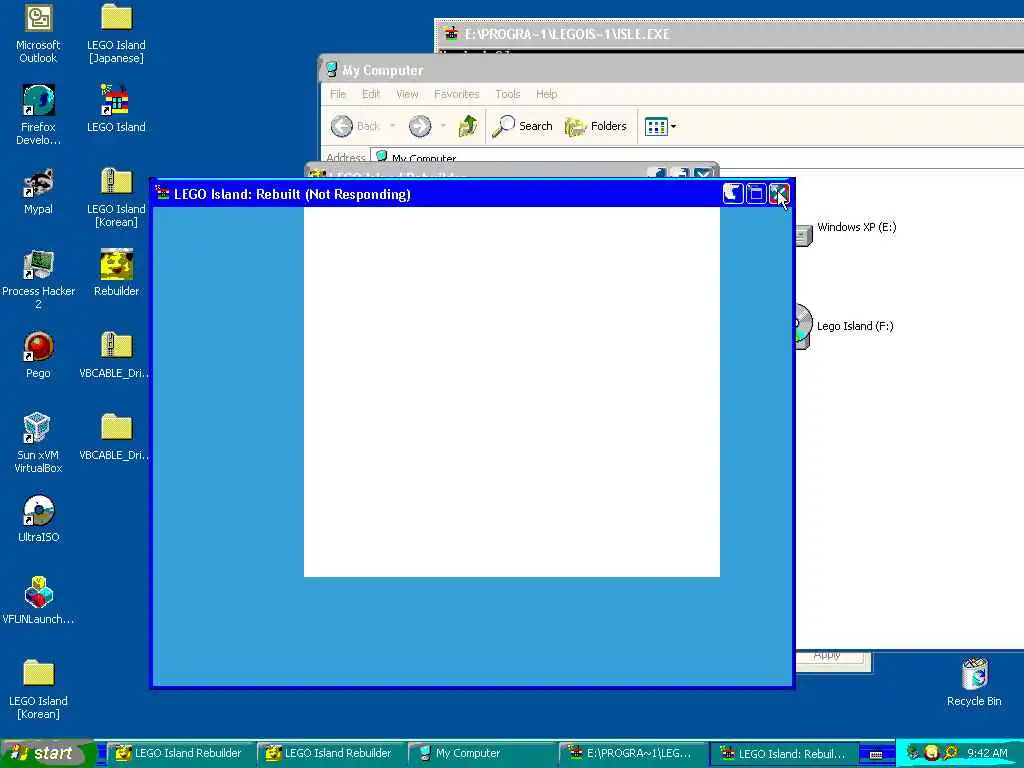
Task: Click the Back button in My Computer
Action: pyautogui.click(x=355, y=126)
